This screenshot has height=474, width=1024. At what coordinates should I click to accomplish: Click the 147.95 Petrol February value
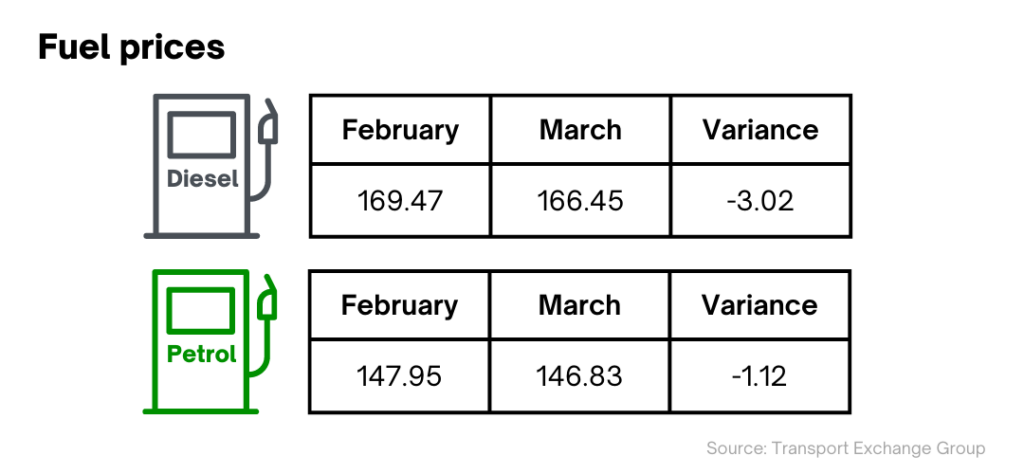pyautogui.click(x=399, y=376)
